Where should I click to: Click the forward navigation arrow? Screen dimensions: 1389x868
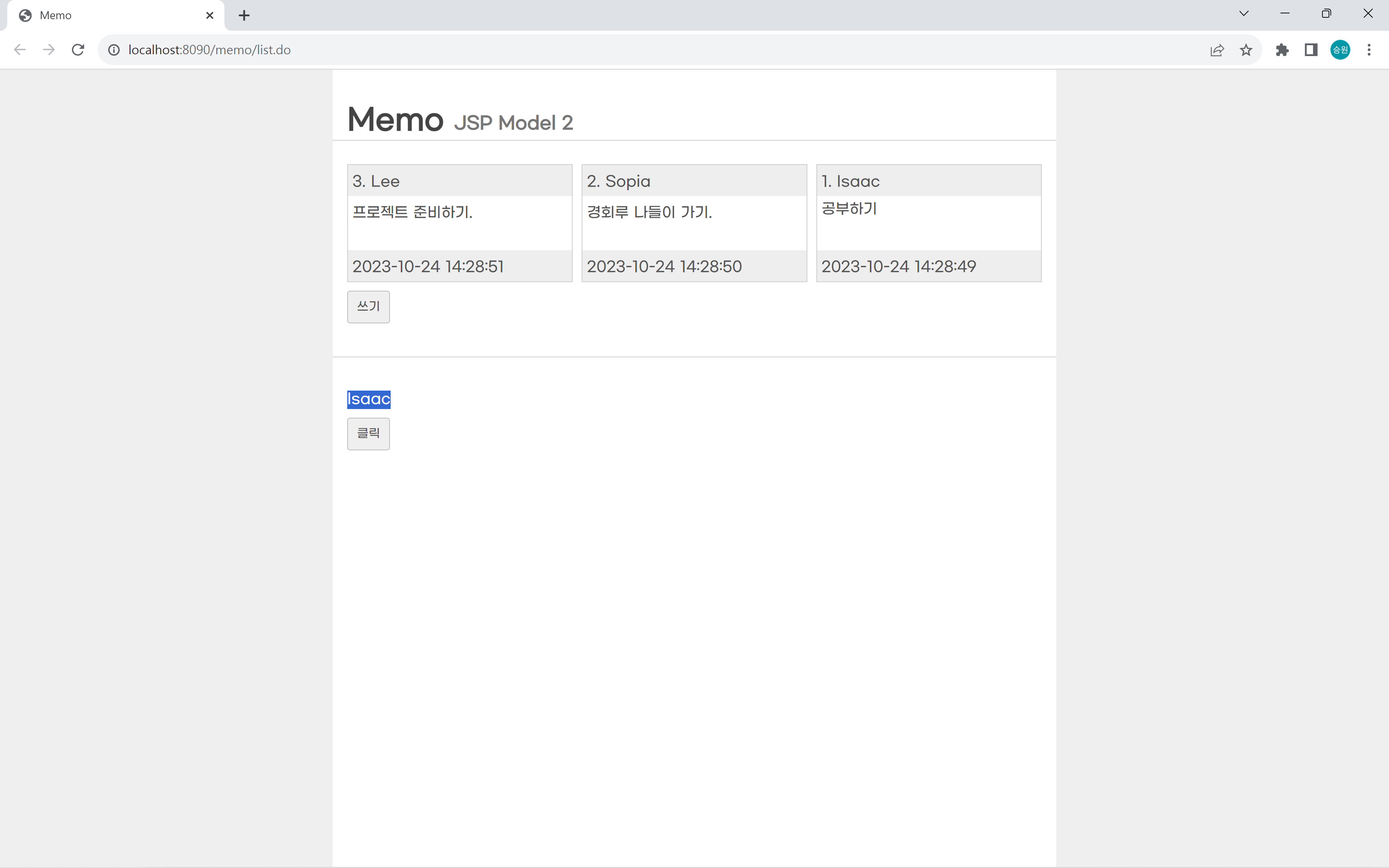(x=49, y=50)
